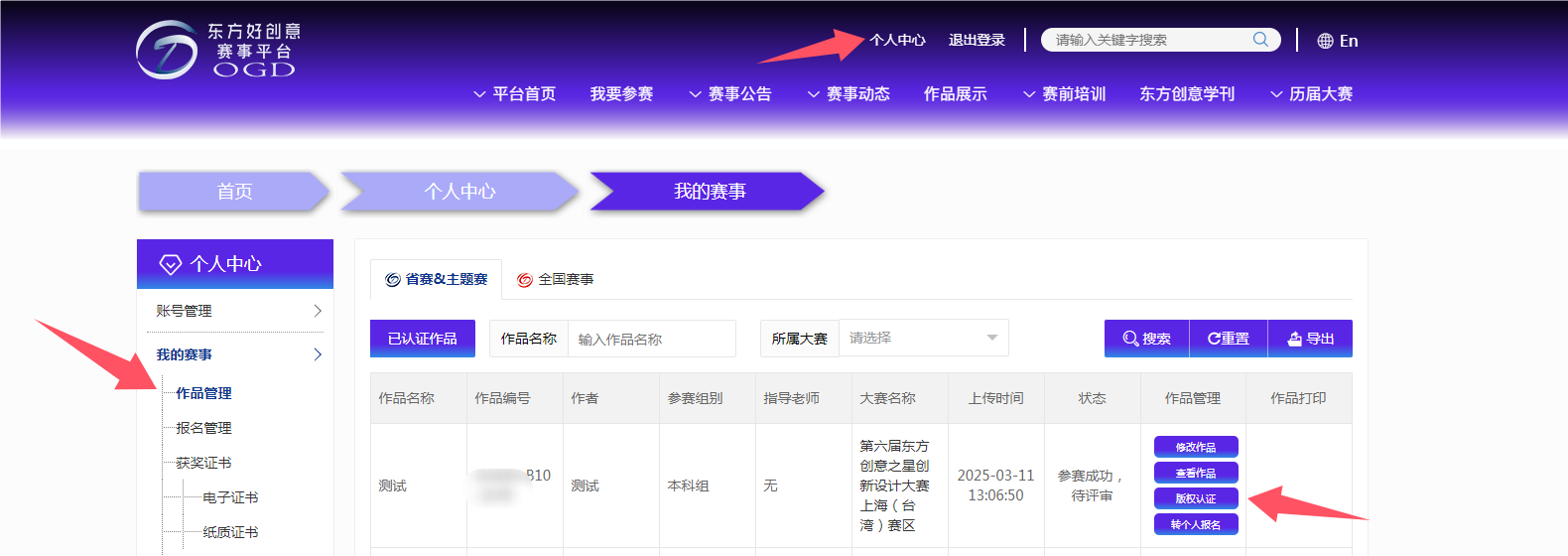Image resolution: width=1568 pixels, height=556 pixels.
Task: Click 退出登录 link
Action: 977,40
